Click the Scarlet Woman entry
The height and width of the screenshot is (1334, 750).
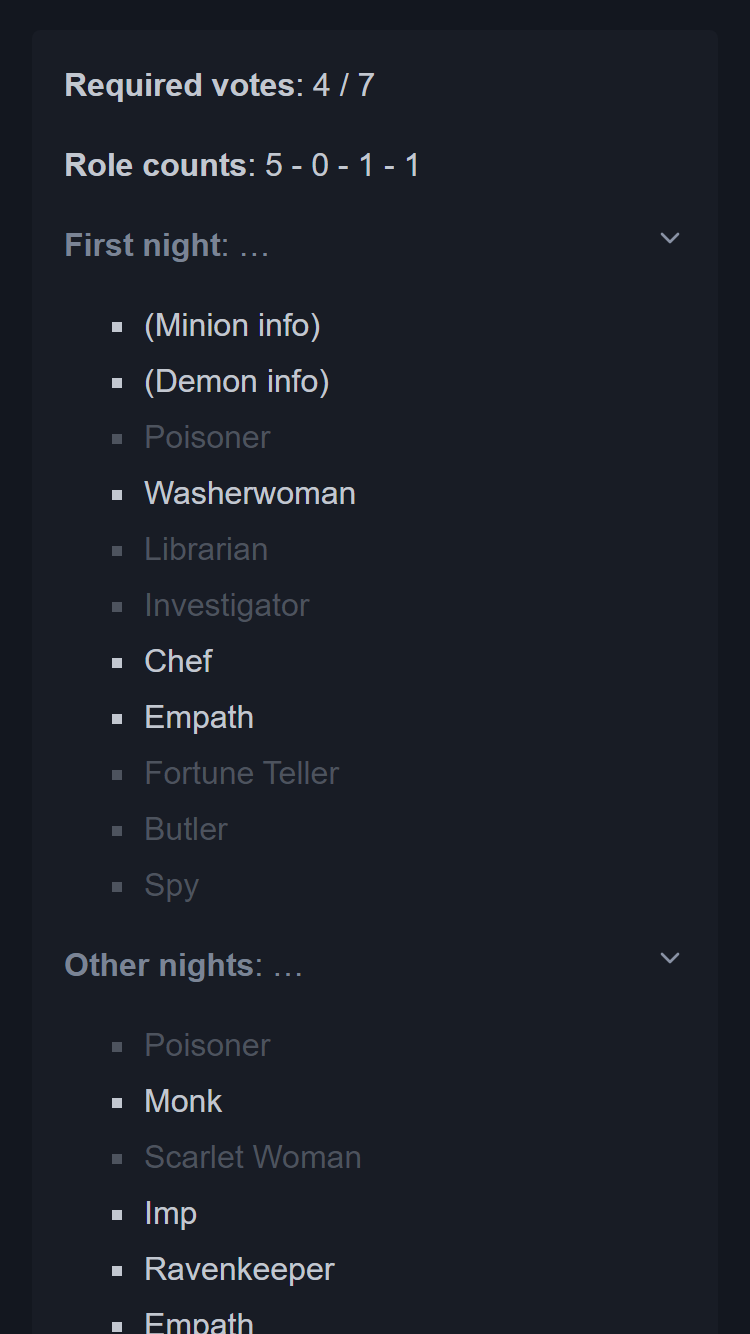(252, 1157)
